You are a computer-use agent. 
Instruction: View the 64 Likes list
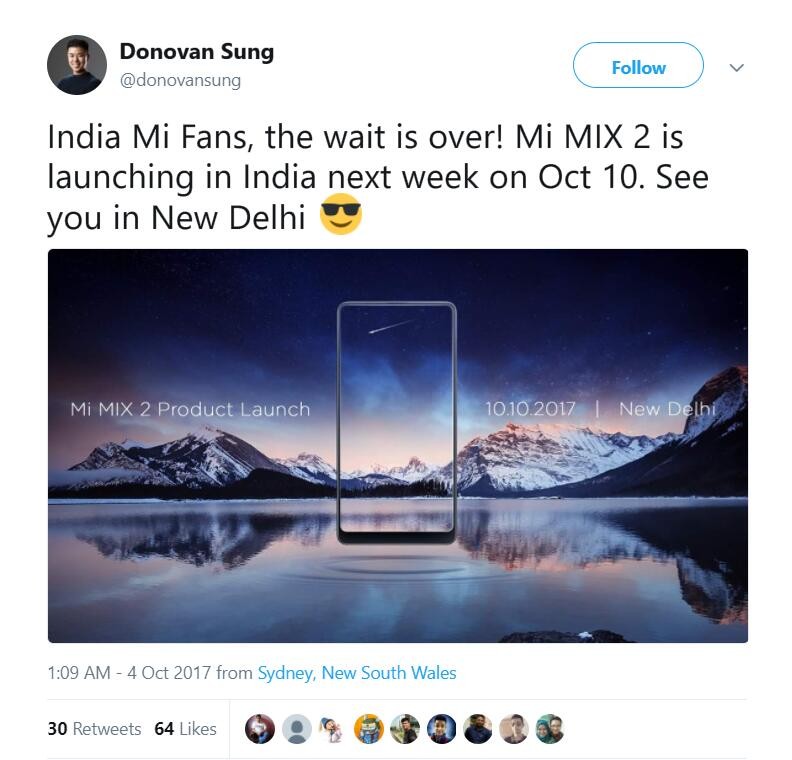point(185,729)
